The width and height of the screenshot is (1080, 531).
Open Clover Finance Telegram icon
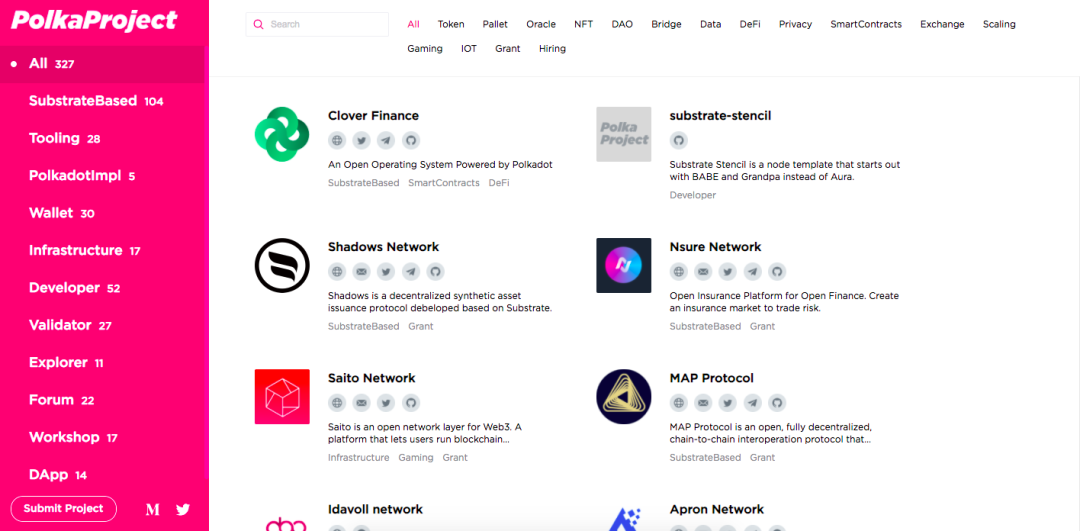pos(386,140)
